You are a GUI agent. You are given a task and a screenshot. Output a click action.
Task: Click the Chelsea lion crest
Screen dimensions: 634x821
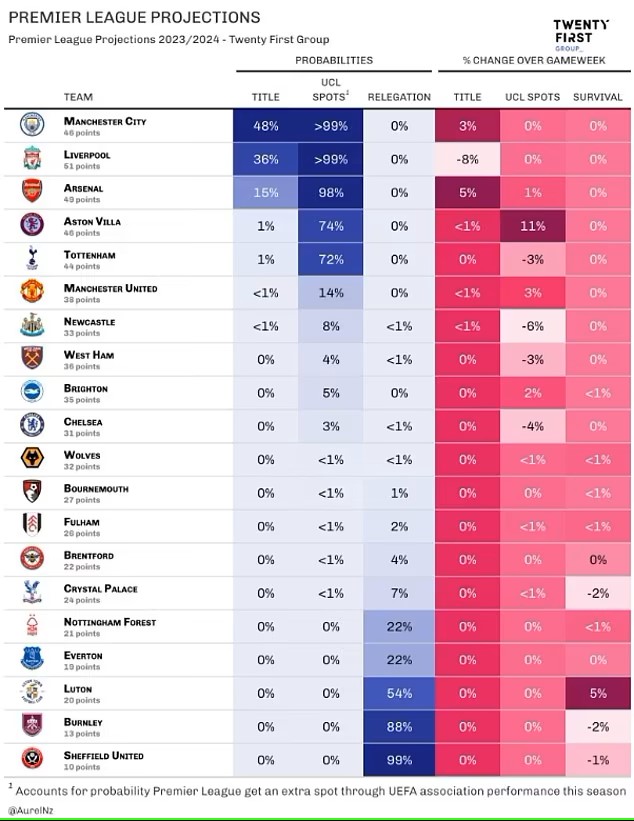[x=32, y=425]
